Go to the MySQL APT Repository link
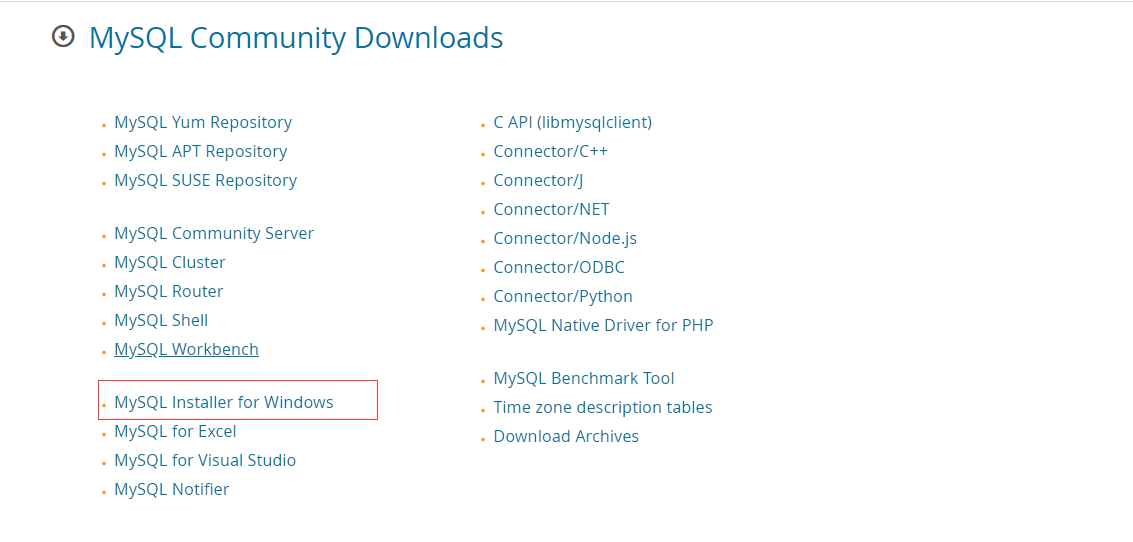This screenshot has height=542, width=1133. pyautogui.click(x=200, y=152)
